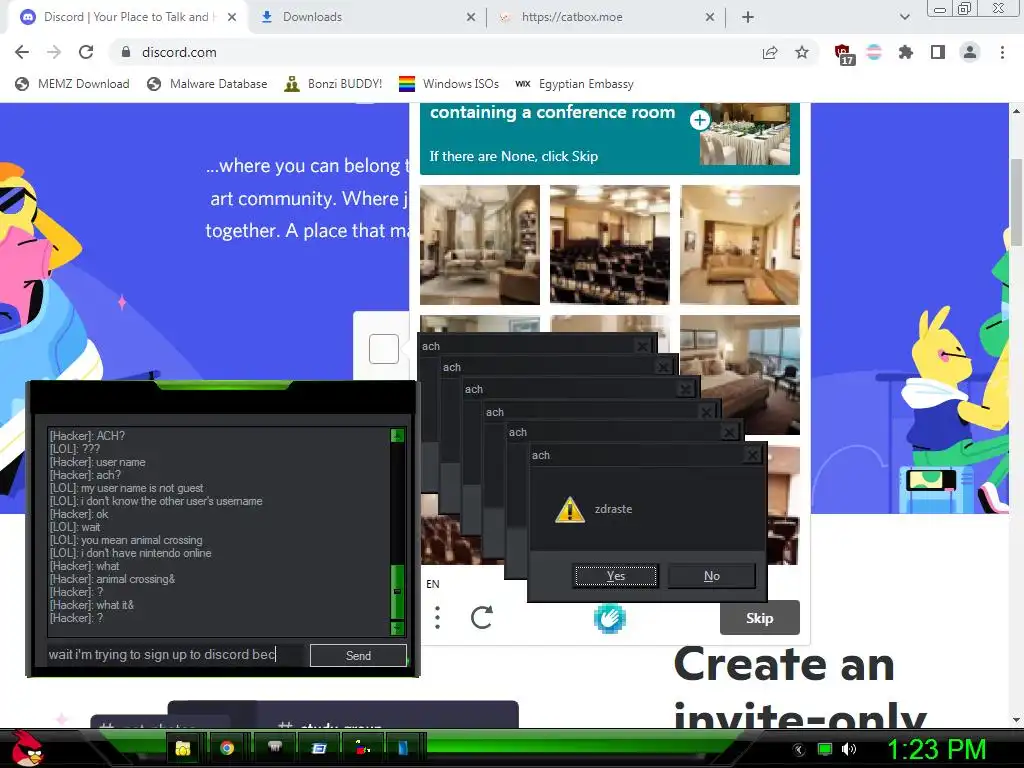
Task: Change captcha language EN
Action: click(432, 584)
